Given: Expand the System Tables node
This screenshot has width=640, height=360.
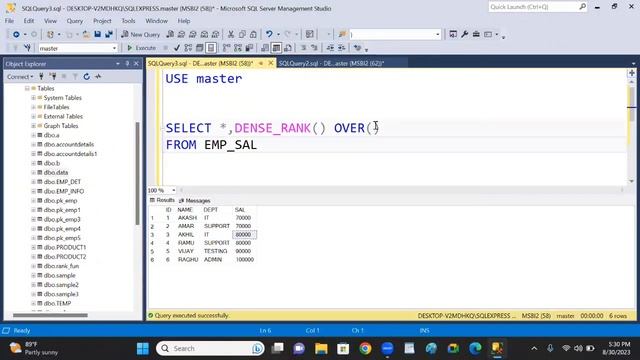Looking at the screenshot, I should point(33,98).
